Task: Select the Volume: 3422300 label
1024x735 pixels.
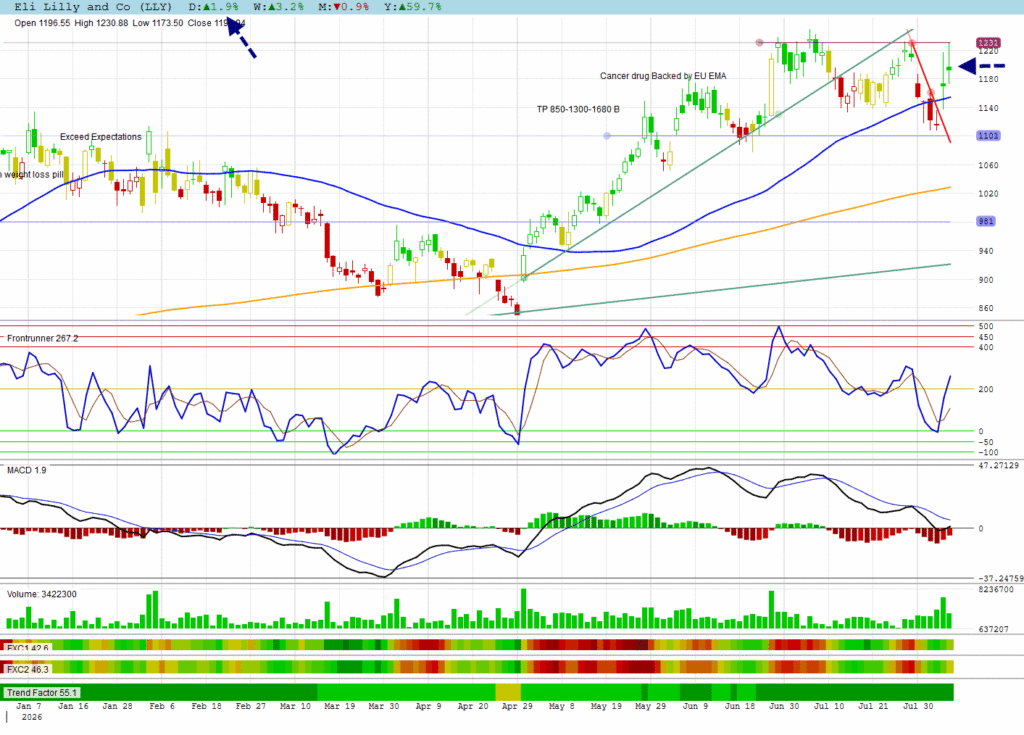Action: click(42, 594)
